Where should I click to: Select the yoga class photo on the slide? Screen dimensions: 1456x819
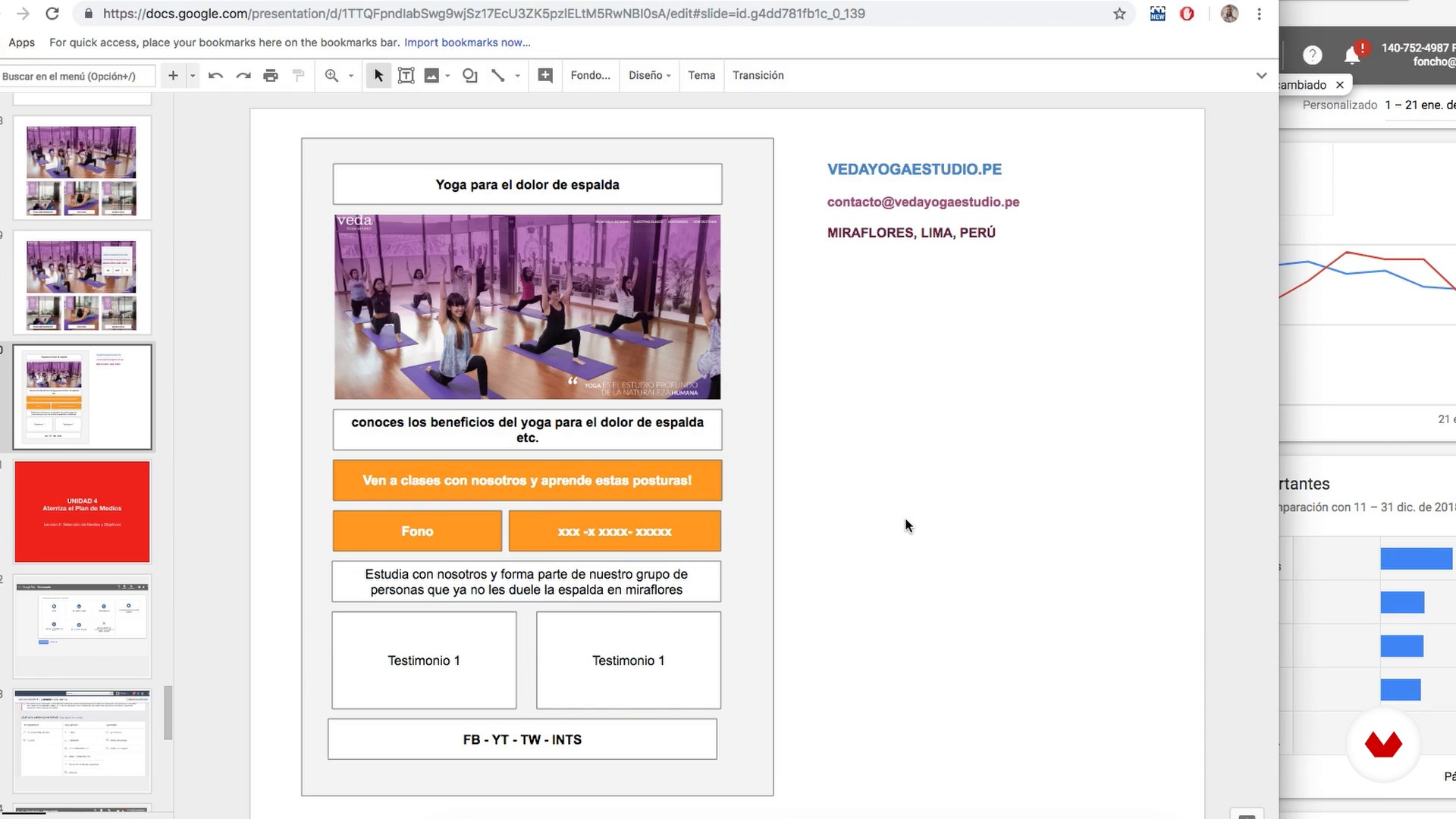tap(527, 306)
